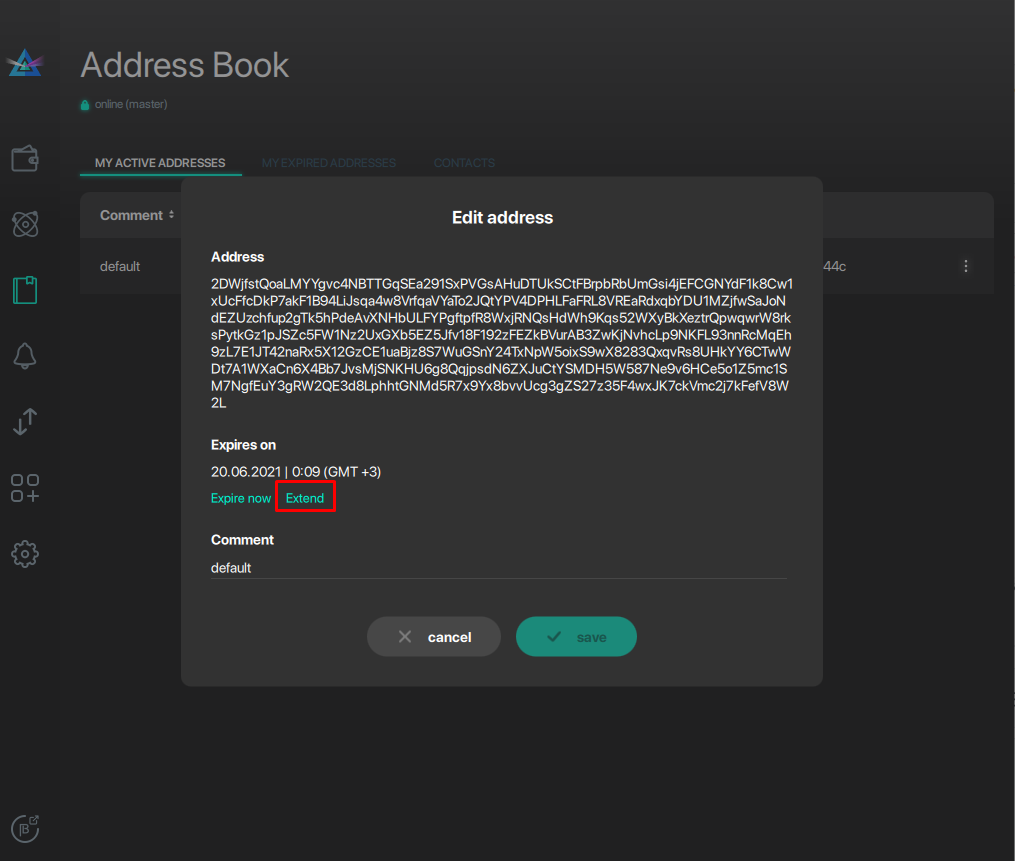Click the Beam logo at the top

pos(24,62)
